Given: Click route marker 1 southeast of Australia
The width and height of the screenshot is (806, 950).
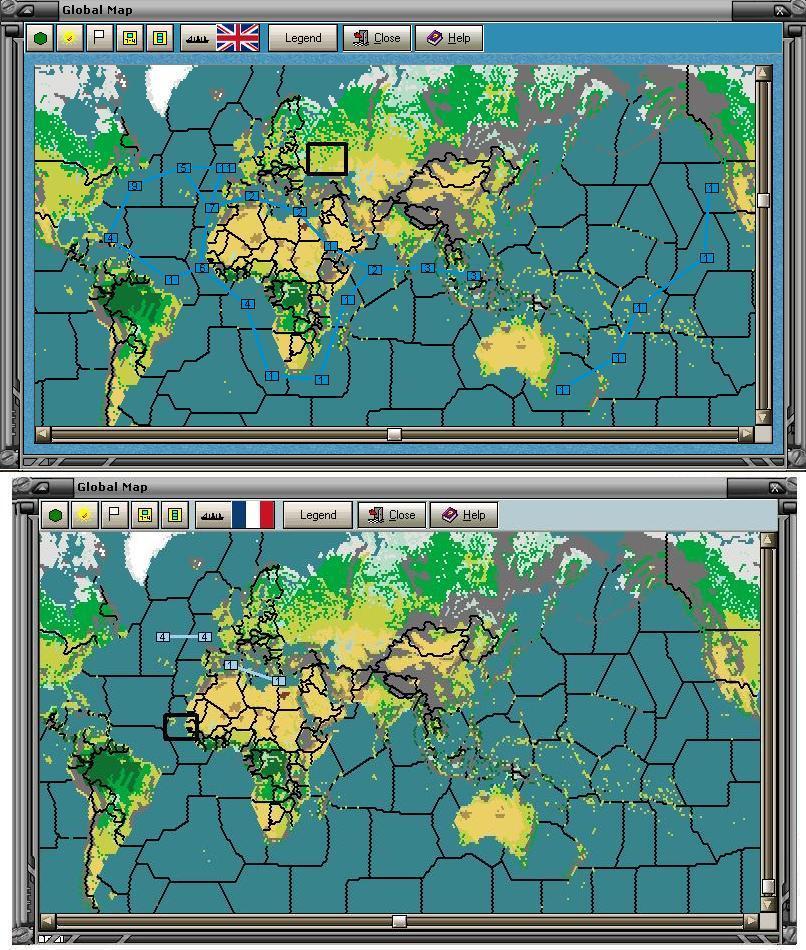Looking at the screenshot, I should 563,390.
